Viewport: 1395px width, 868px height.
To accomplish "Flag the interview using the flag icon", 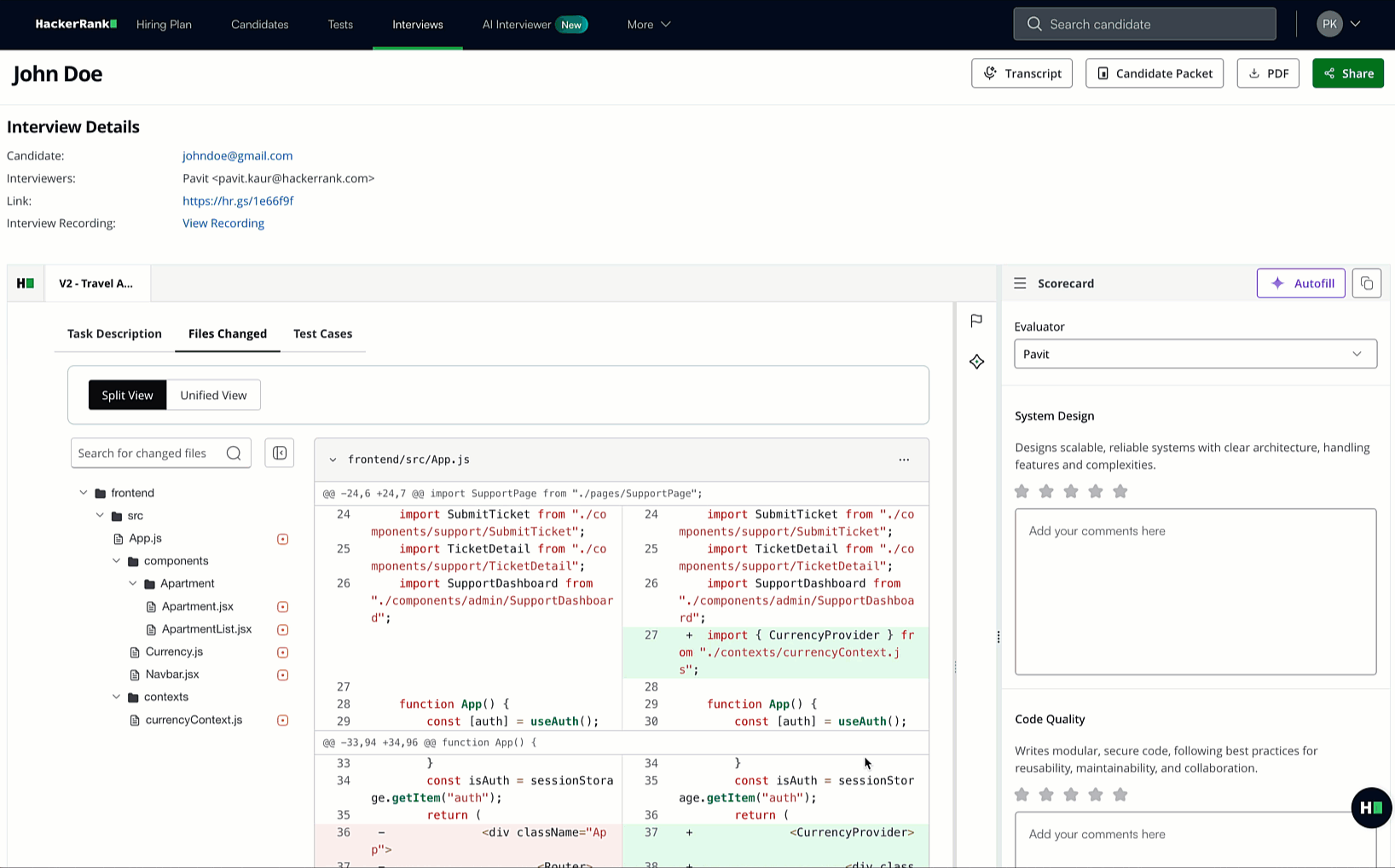I will [x=975, y=321].
